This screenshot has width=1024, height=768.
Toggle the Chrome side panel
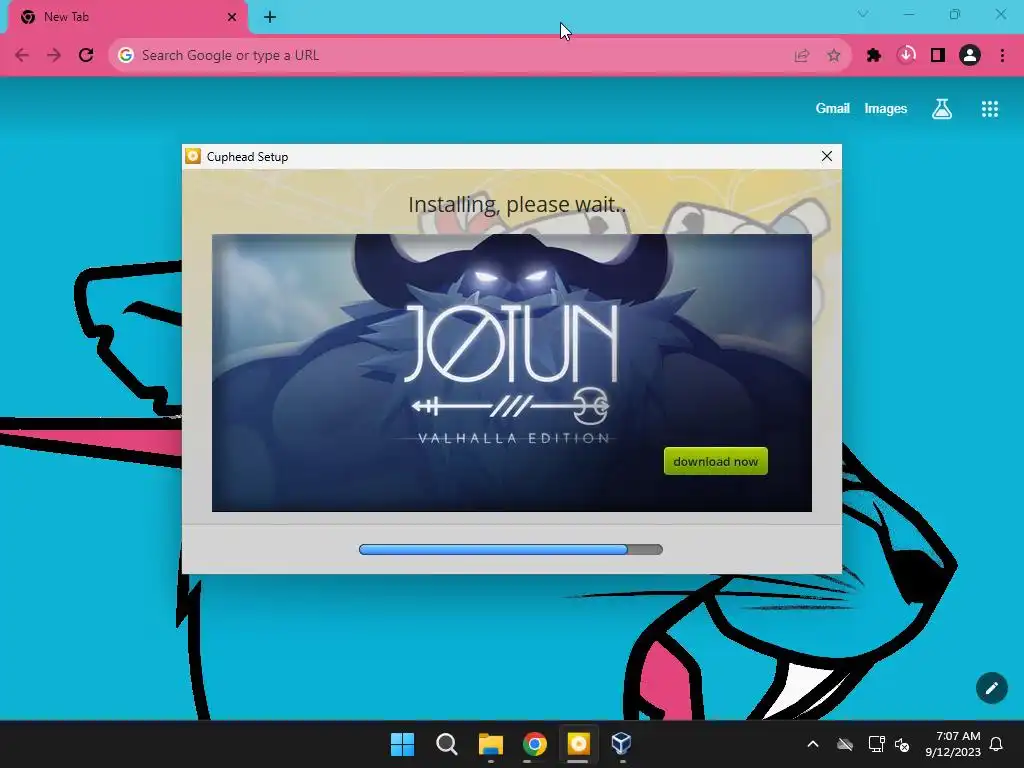(x=938, y=56)
